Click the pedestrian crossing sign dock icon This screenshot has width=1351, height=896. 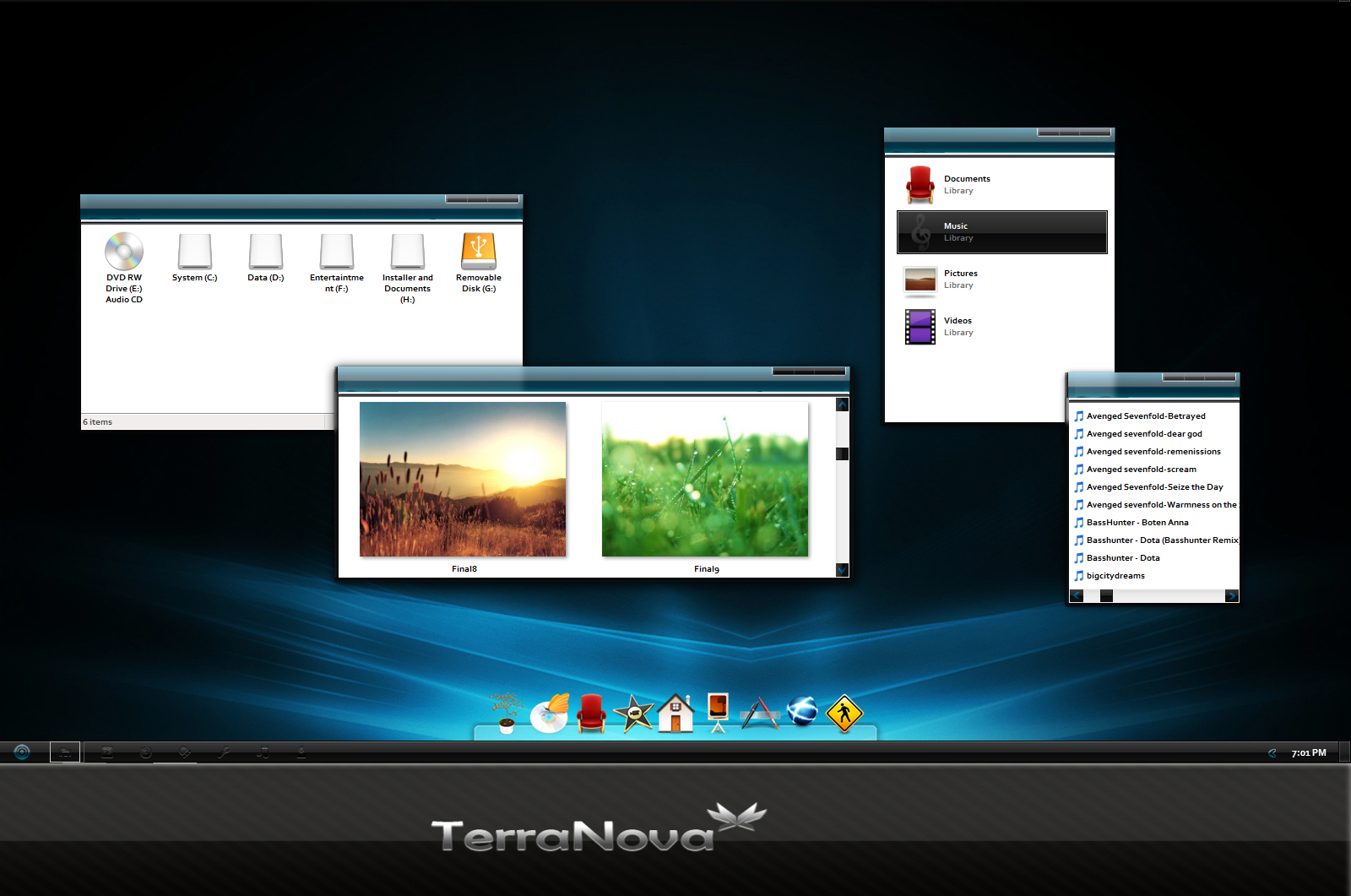844,714
